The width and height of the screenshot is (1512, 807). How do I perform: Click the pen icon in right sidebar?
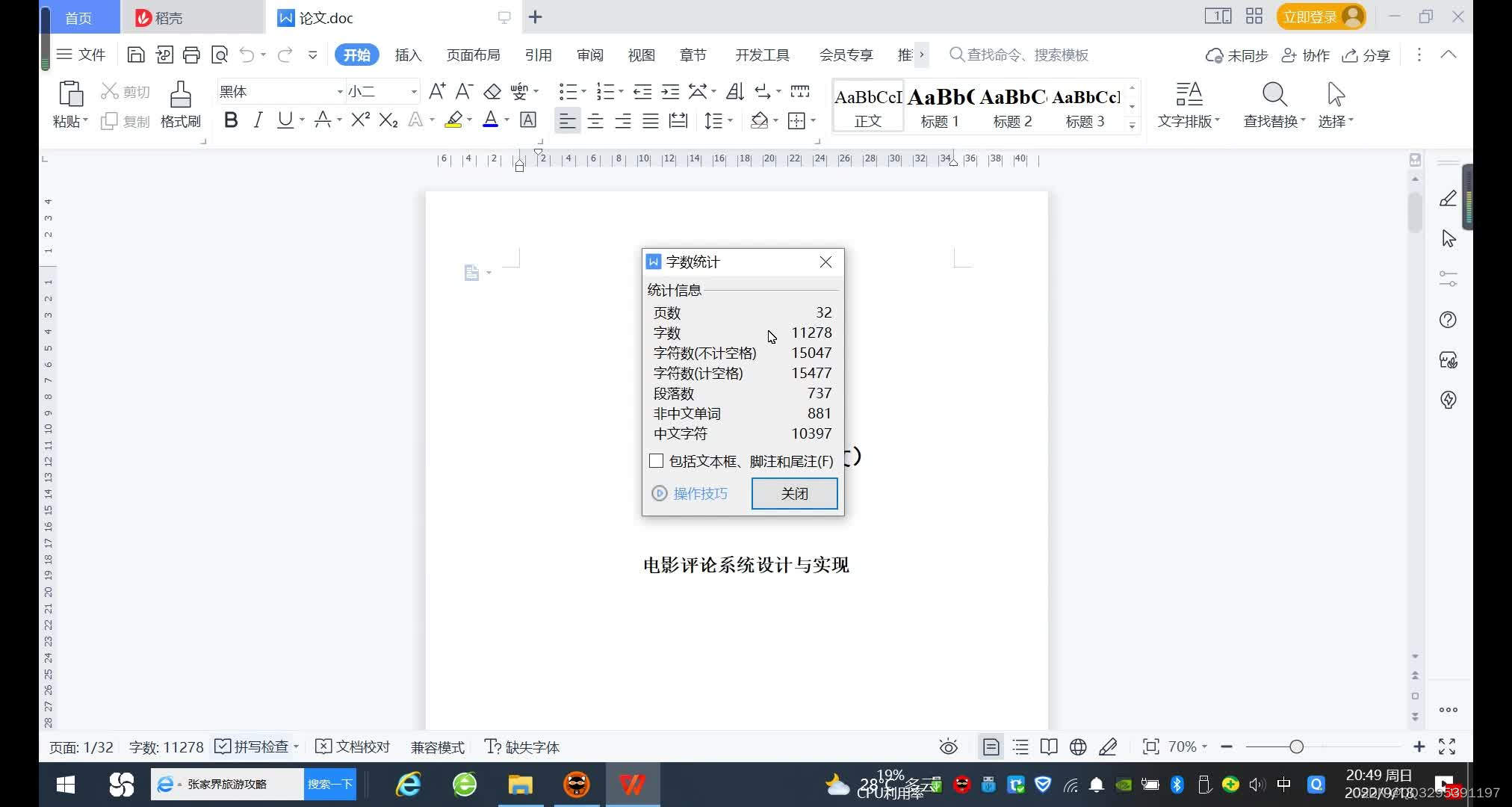pos(1448,198)
